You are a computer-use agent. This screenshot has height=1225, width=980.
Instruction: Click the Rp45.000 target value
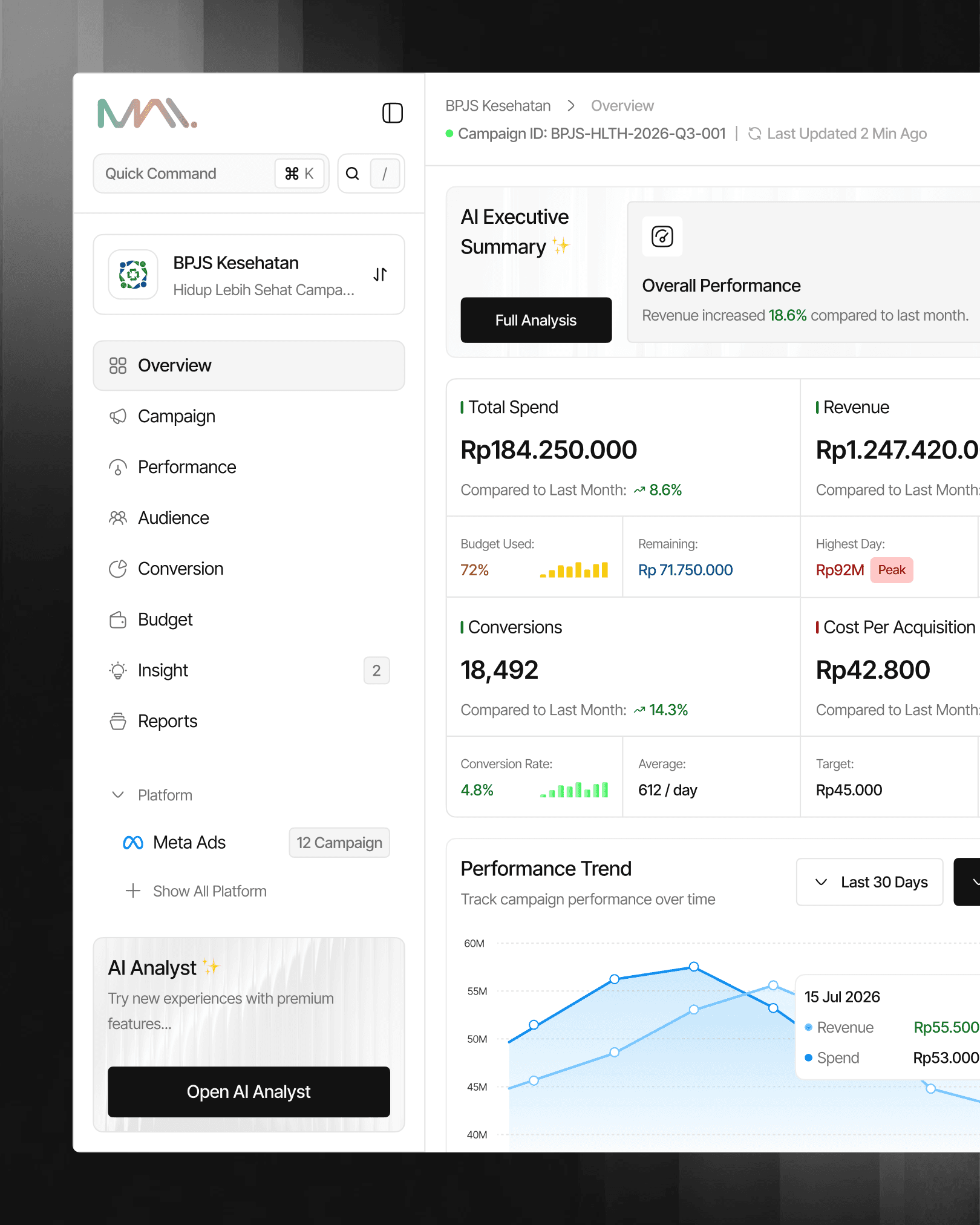[x=849, y=790]
